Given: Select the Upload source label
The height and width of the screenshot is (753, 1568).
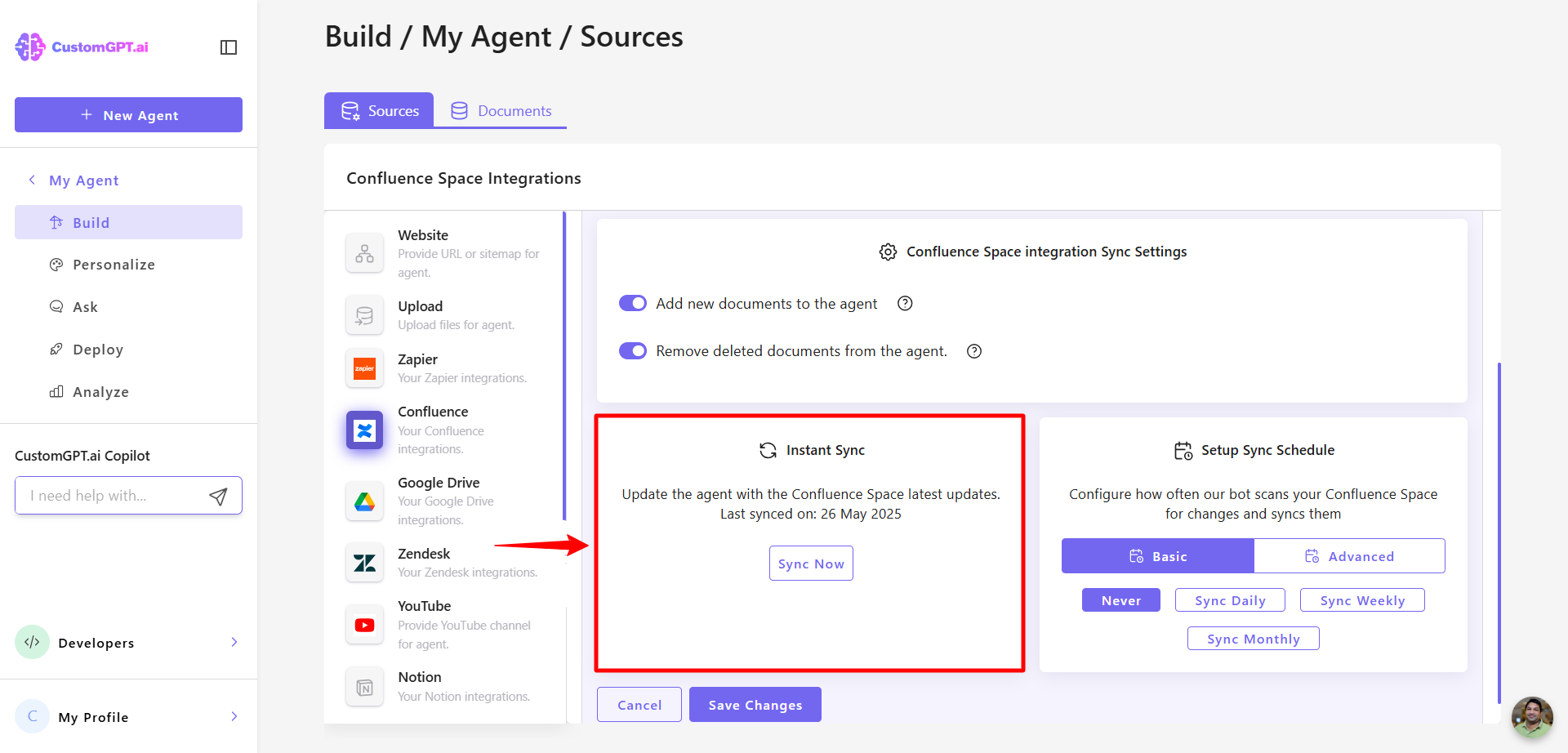Looking at the screenshot, I should pos(421,306).
